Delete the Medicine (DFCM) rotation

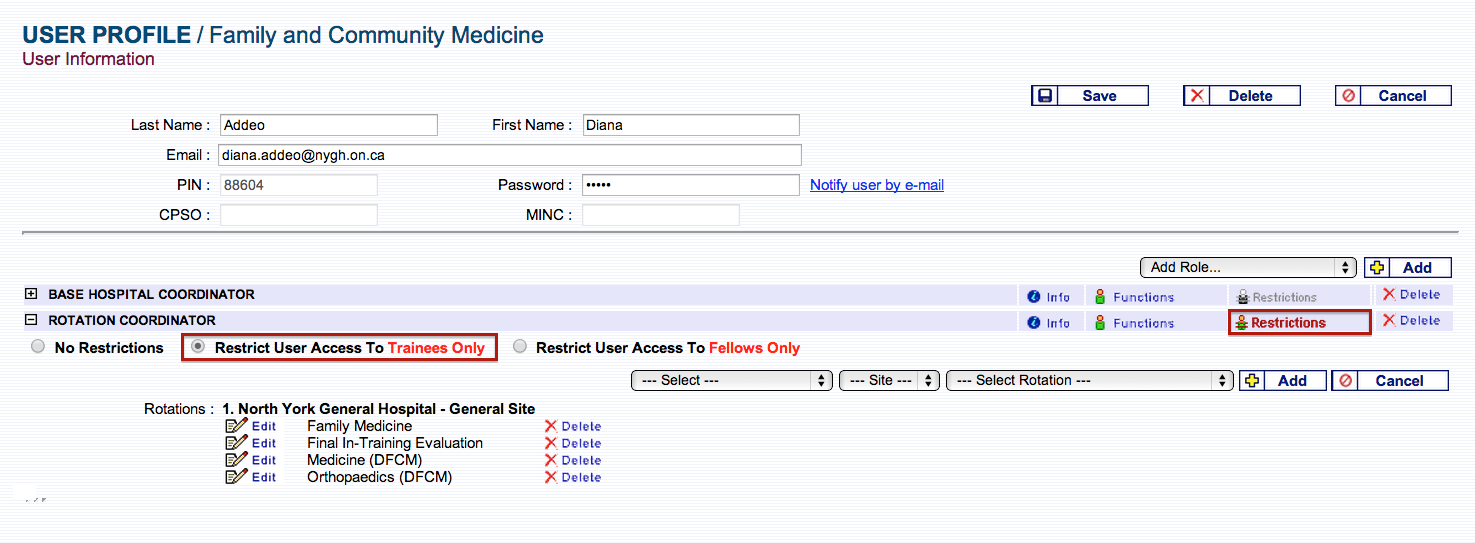(572, 460)
